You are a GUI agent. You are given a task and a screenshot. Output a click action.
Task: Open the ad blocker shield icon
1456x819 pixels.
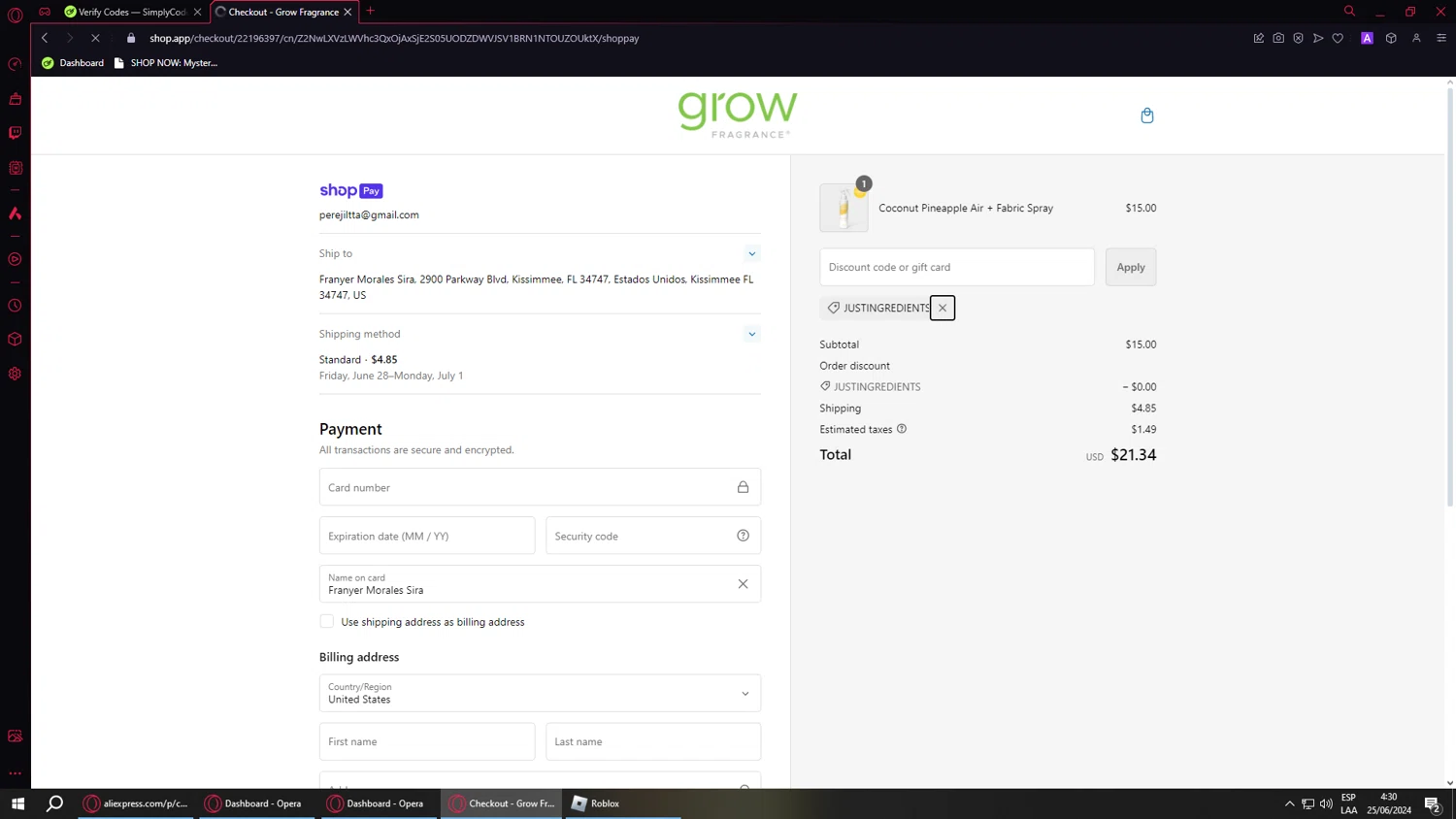pyautogui.click(x=1298, y=38)
